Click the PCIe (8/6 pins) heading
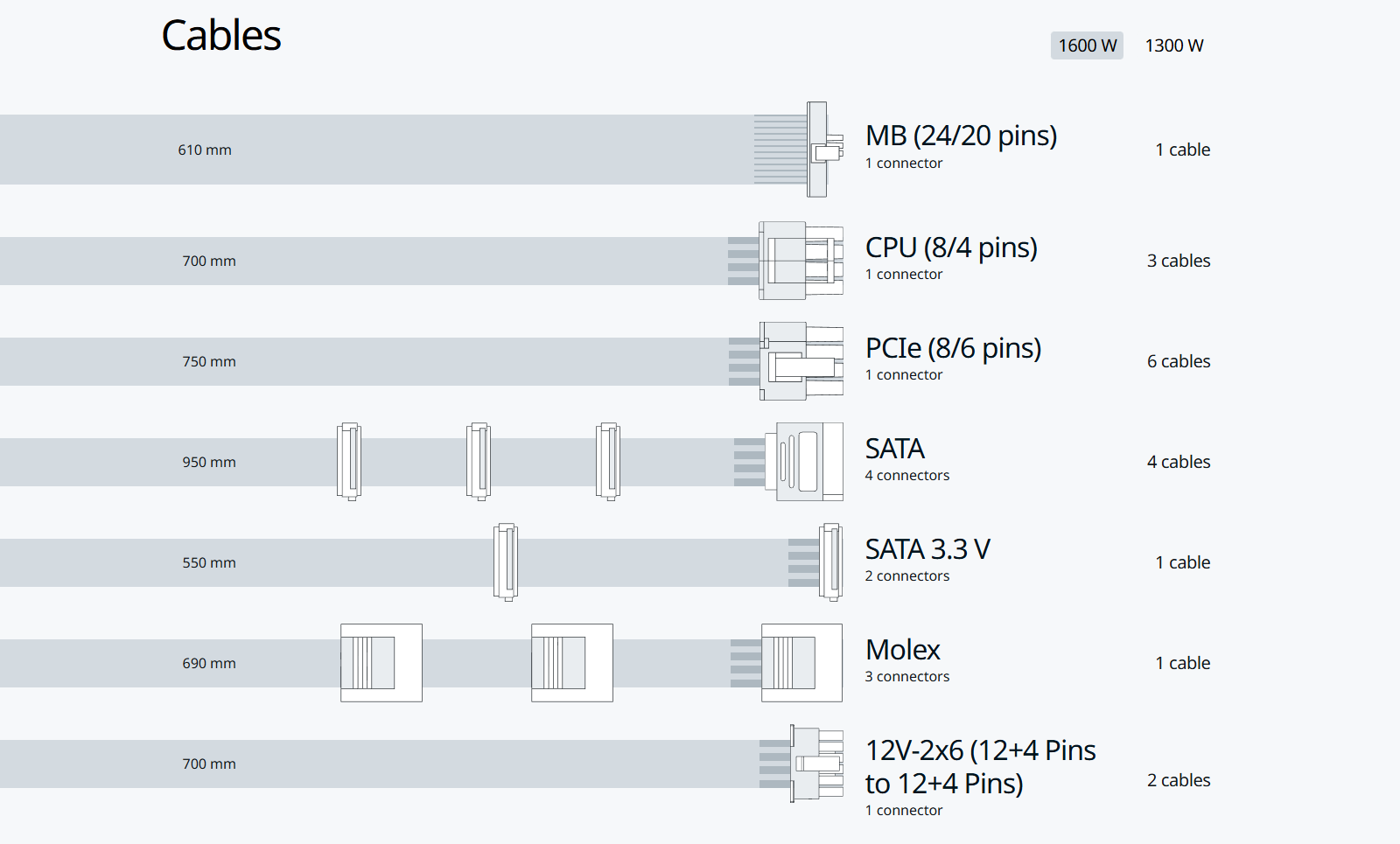The height and width of the screenshot is (844, 1400). (x=953, y=348)
